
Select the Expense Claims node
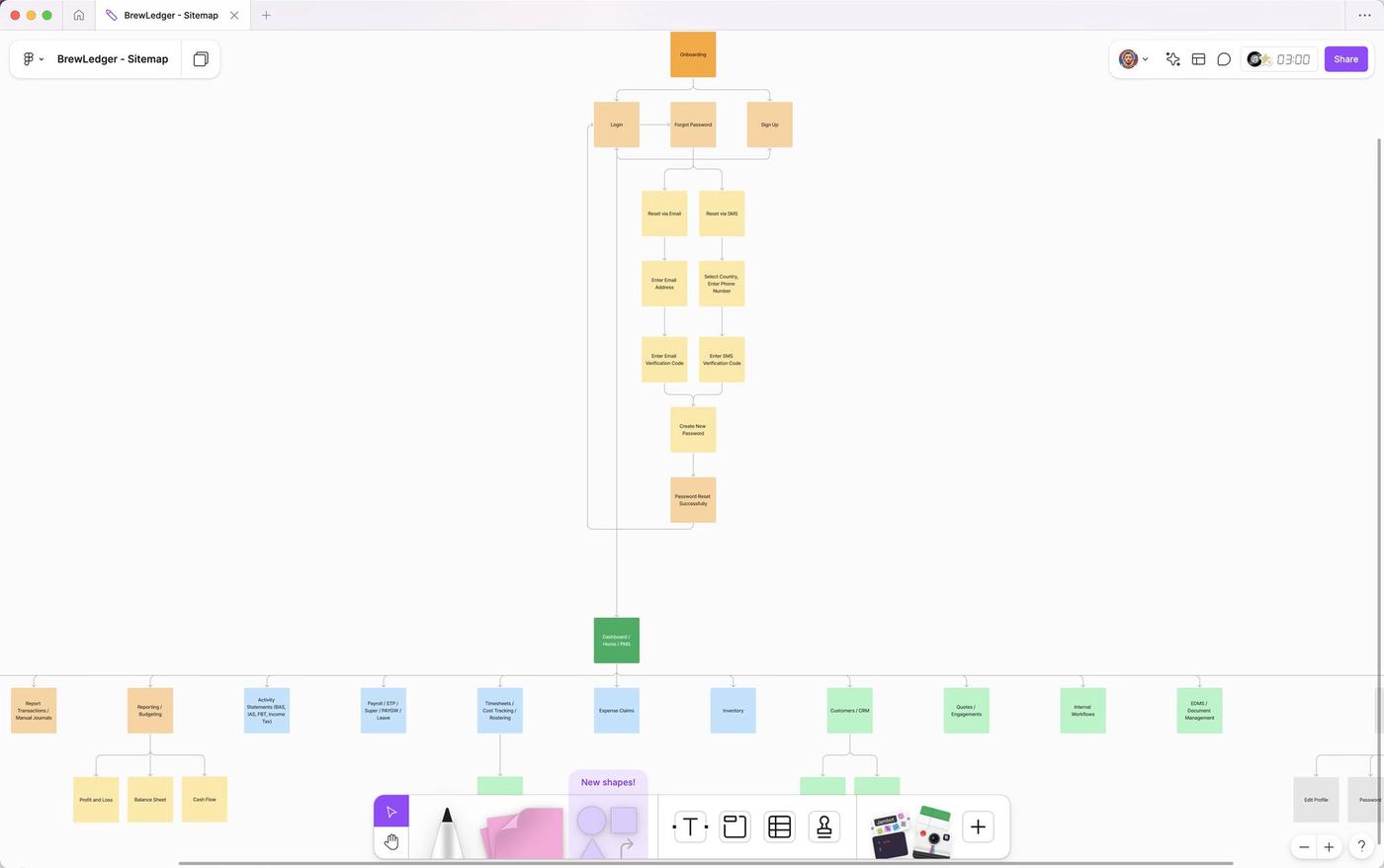coord(616,711)
